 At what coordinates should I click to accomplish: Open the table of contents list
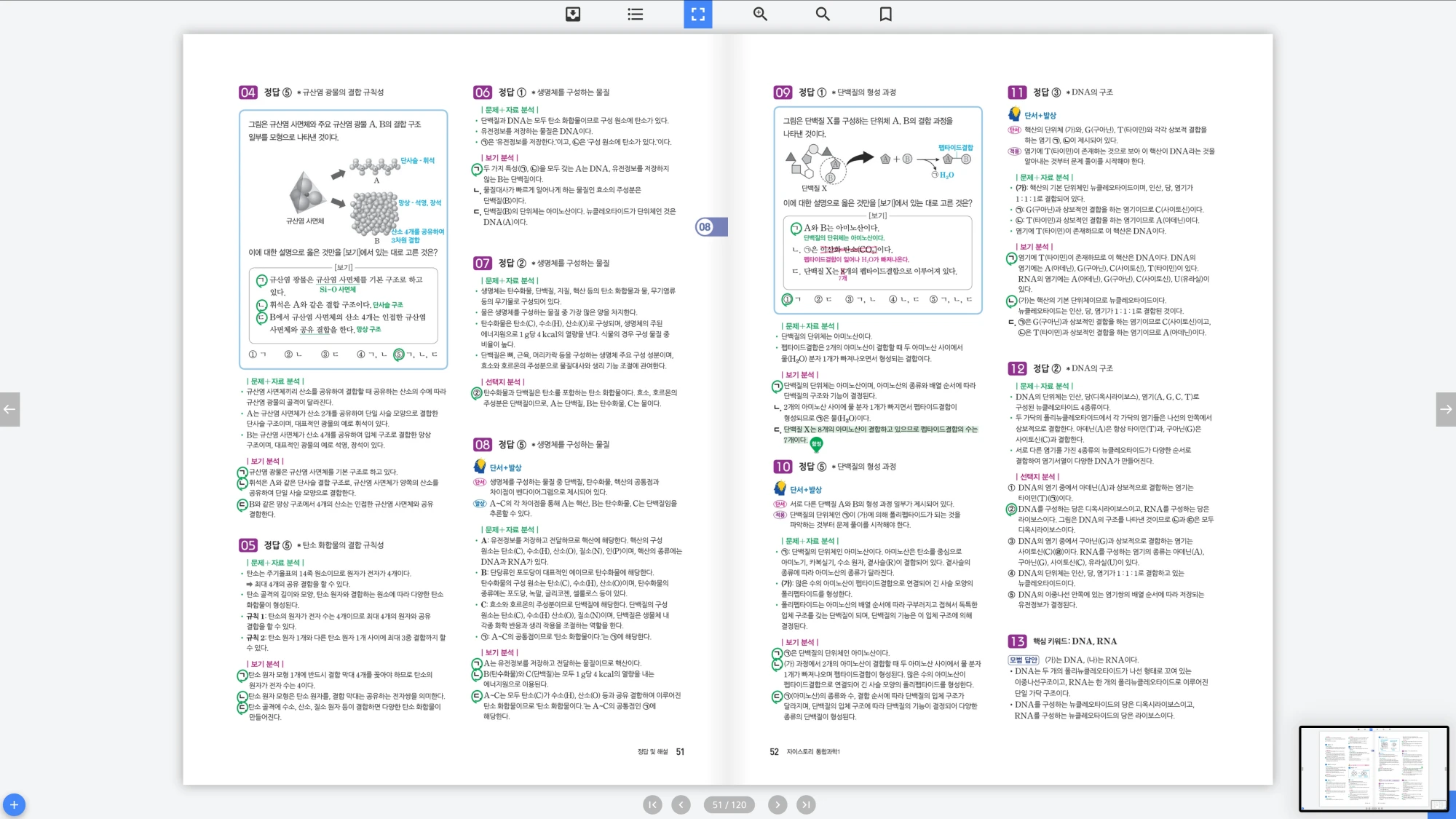tap(635, 14)
